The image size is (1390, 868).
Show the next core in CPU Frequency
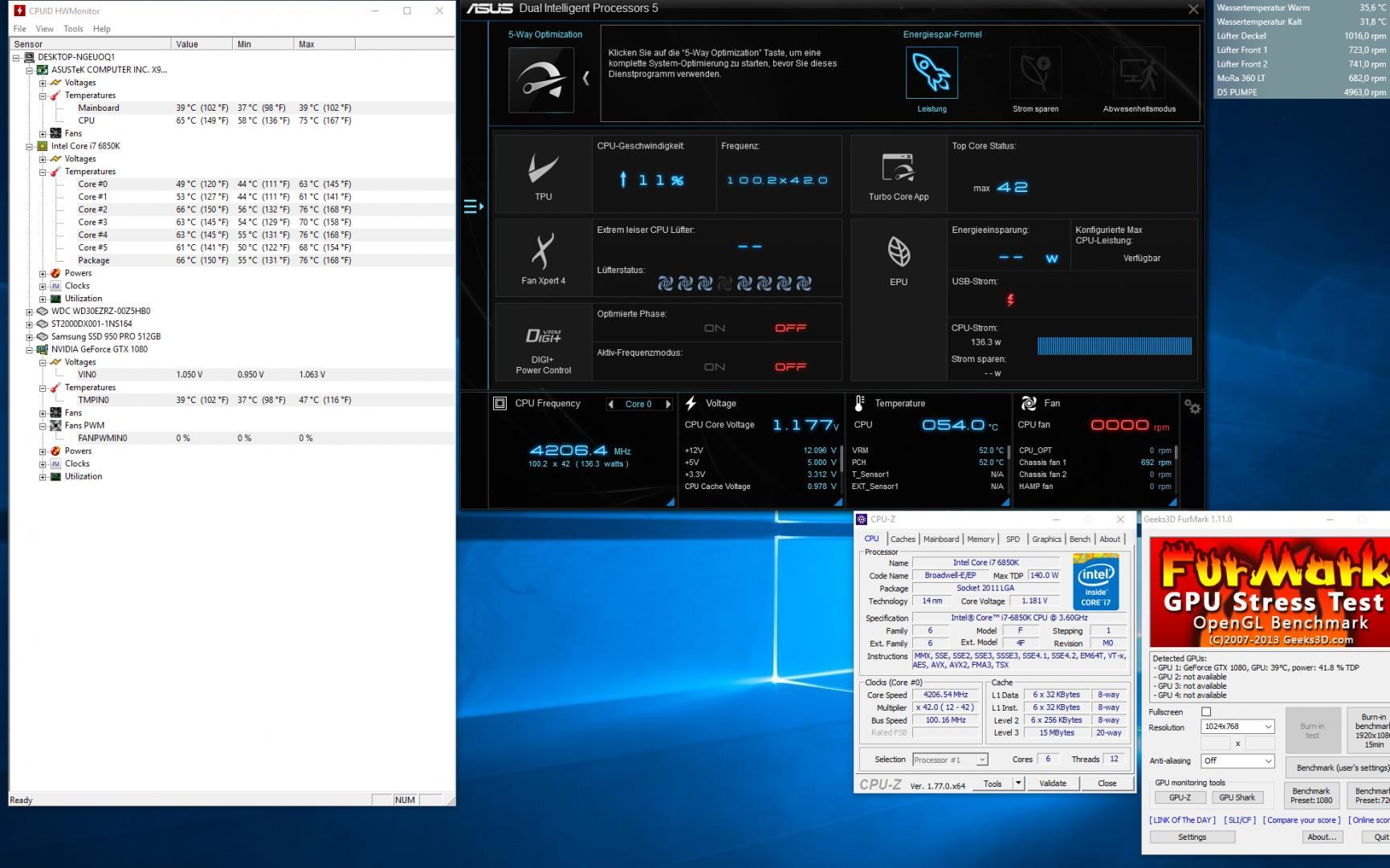[x=667, y=404]
